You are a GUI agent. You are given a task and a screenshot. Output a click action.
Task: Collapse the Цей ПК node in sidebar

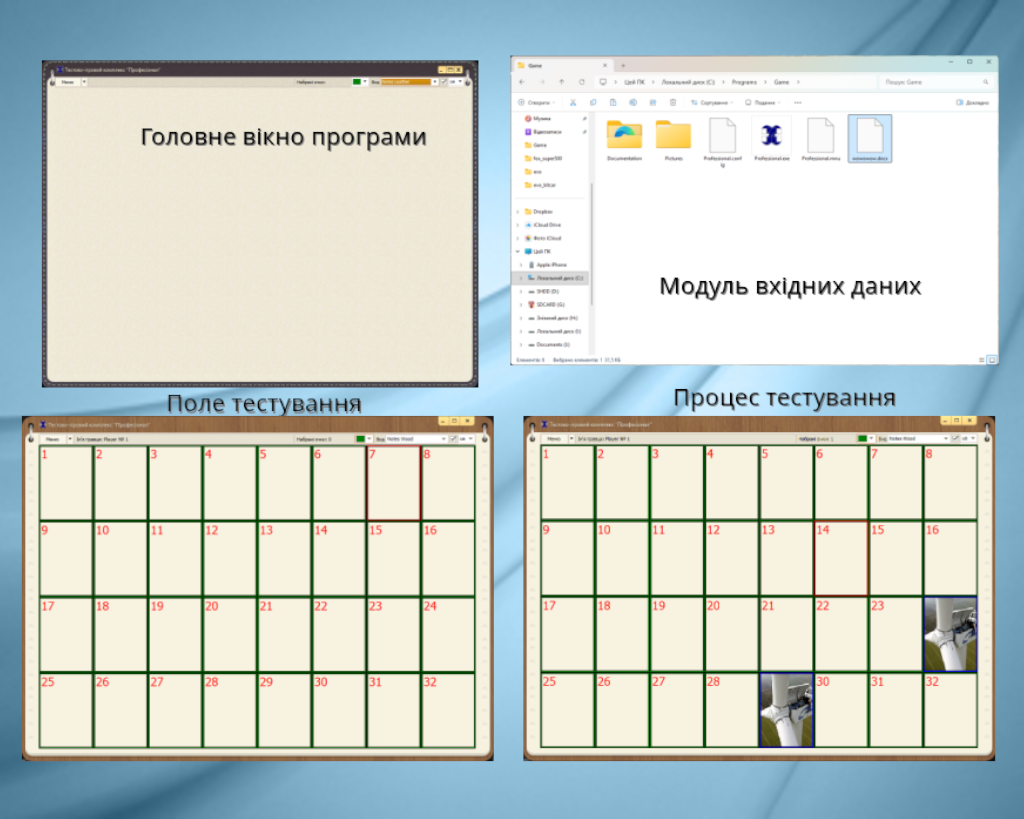[519, 251]
